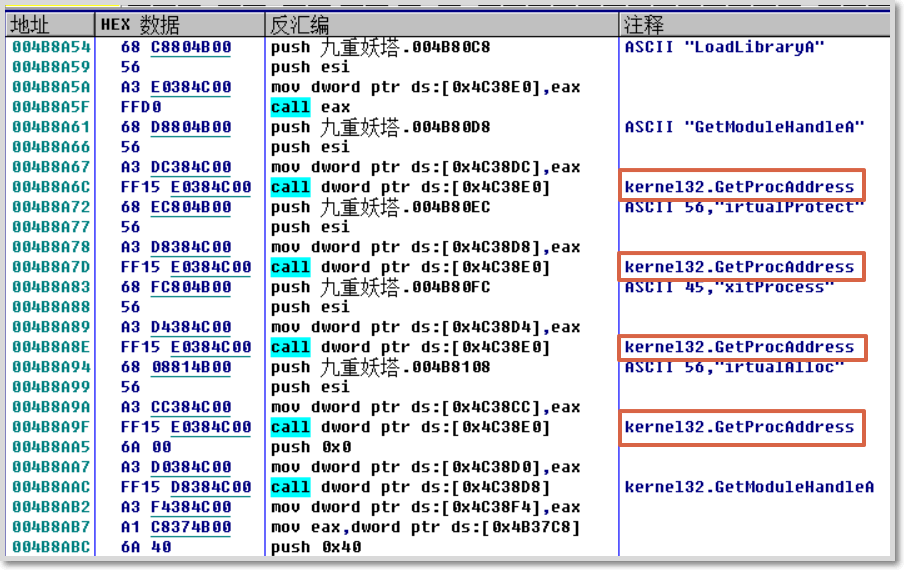Image resolution: width=904 pixels, height=570 pixels.
Task: Select address 004B8A66
Action: [51, 147]
